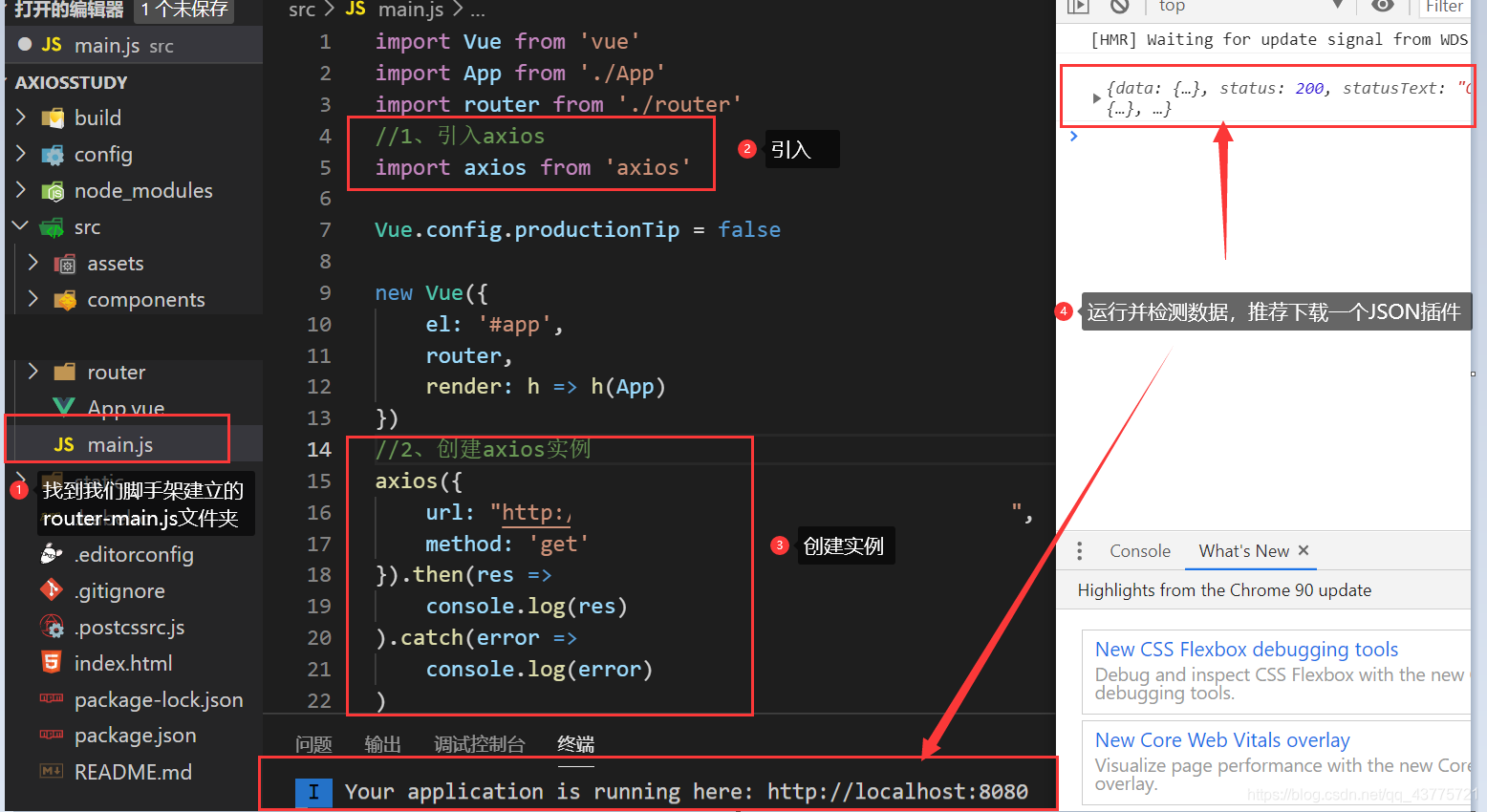Click the '1个未保存' unsaved badge
Screen dimensions: 1487x812
183,11
